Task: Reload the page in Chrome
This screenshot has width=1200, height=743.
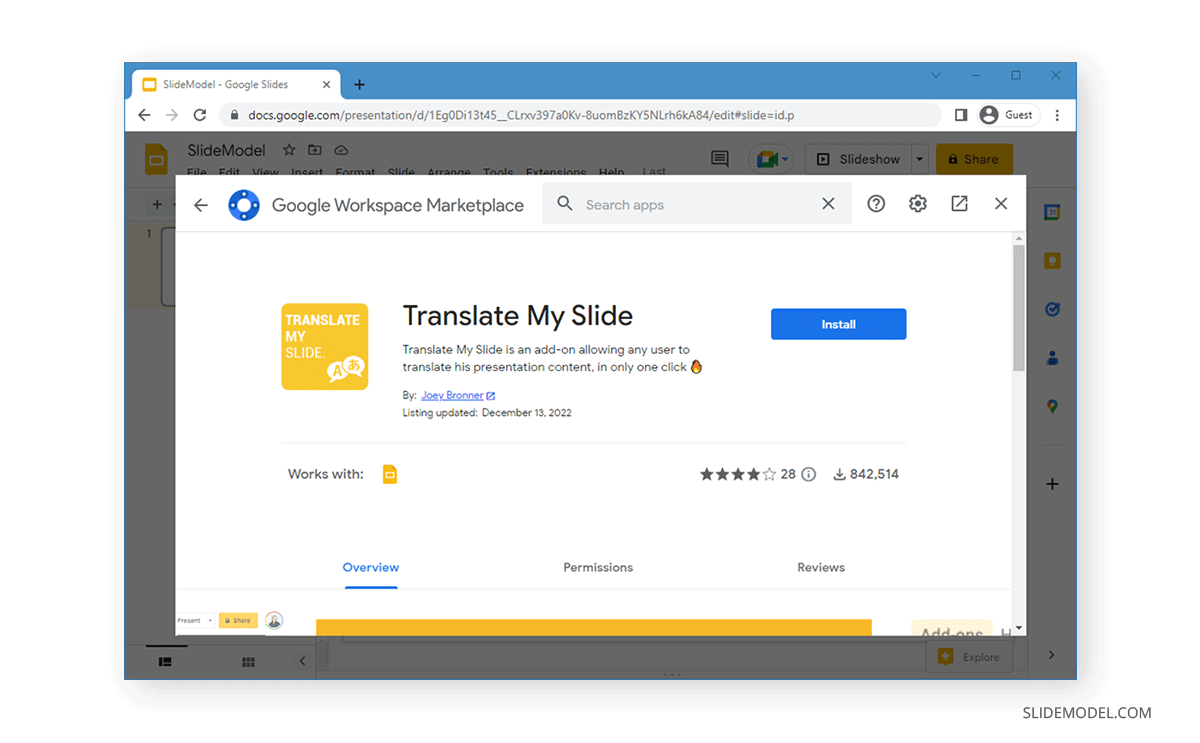Action: 200,115
